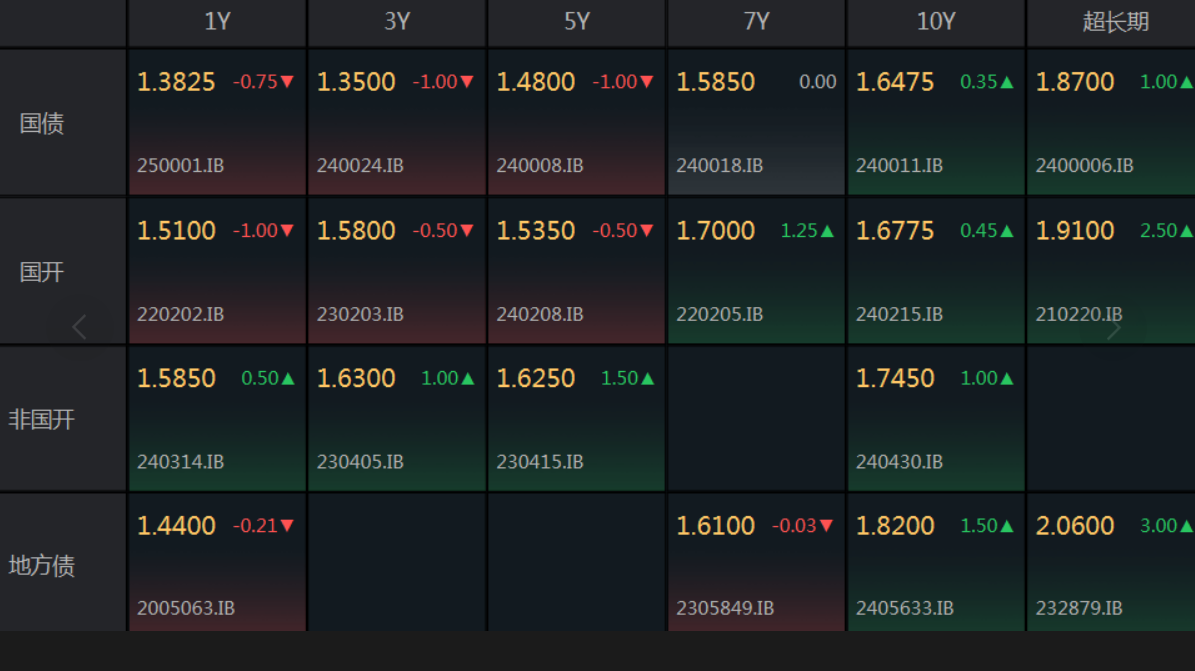
Task: Select the 国开 row label
Action: click(x=42, y=271)
